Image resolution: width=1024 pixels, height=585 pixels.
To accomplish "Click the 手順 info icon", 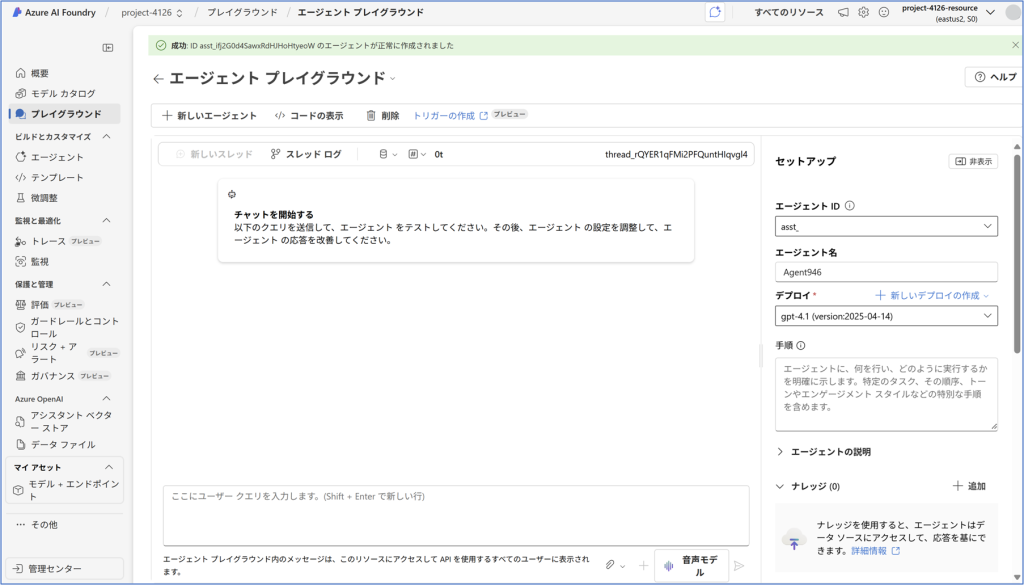I will 801,345.
